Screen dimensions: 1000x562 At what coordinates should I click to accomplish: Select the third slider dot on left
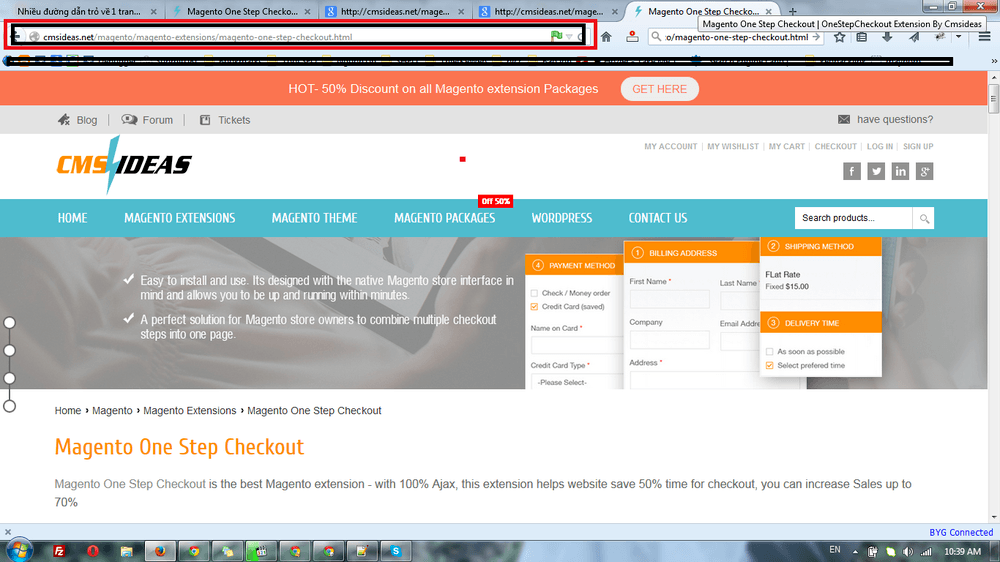[10, 378]
